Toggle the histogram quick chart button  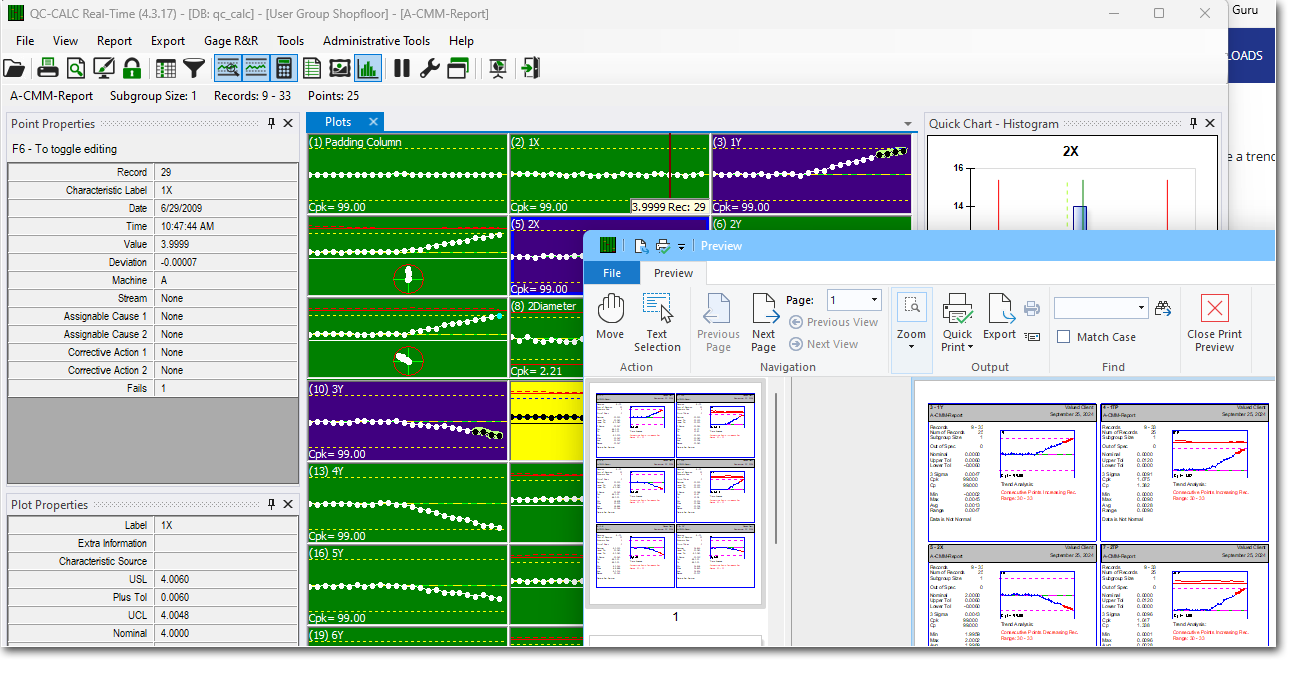click(368, 68)
